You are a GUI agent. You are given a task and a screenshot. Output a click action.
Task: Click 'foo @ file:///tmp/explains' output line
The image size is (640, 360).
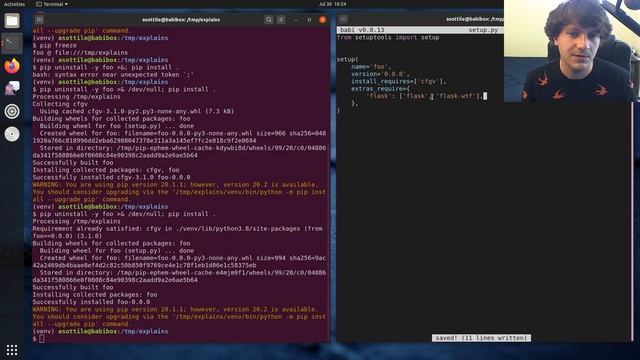coord(80,53)
